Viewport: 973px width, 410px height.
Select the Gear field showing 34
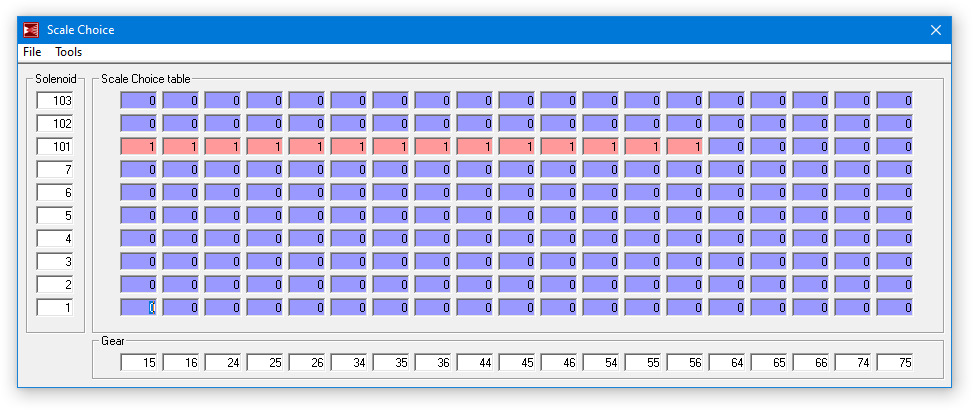click(349, 363)
